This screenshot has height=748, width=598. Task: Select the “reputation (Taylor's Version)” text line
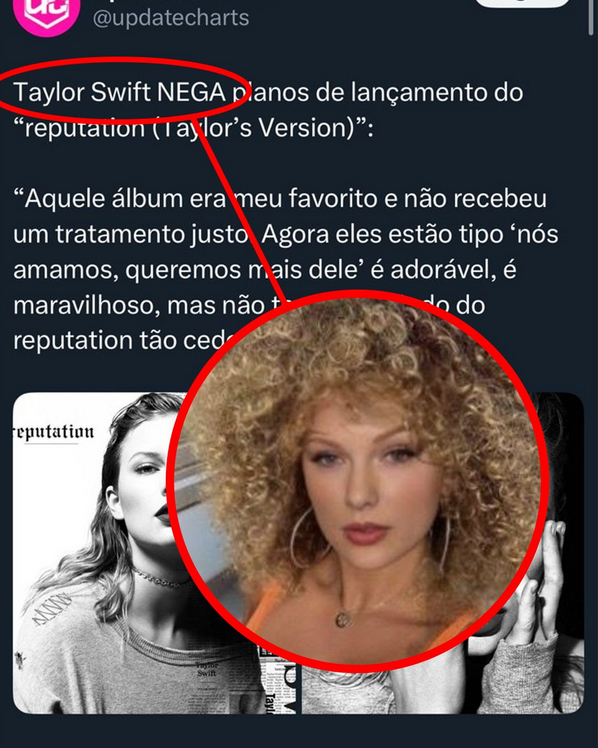[193, 128]
